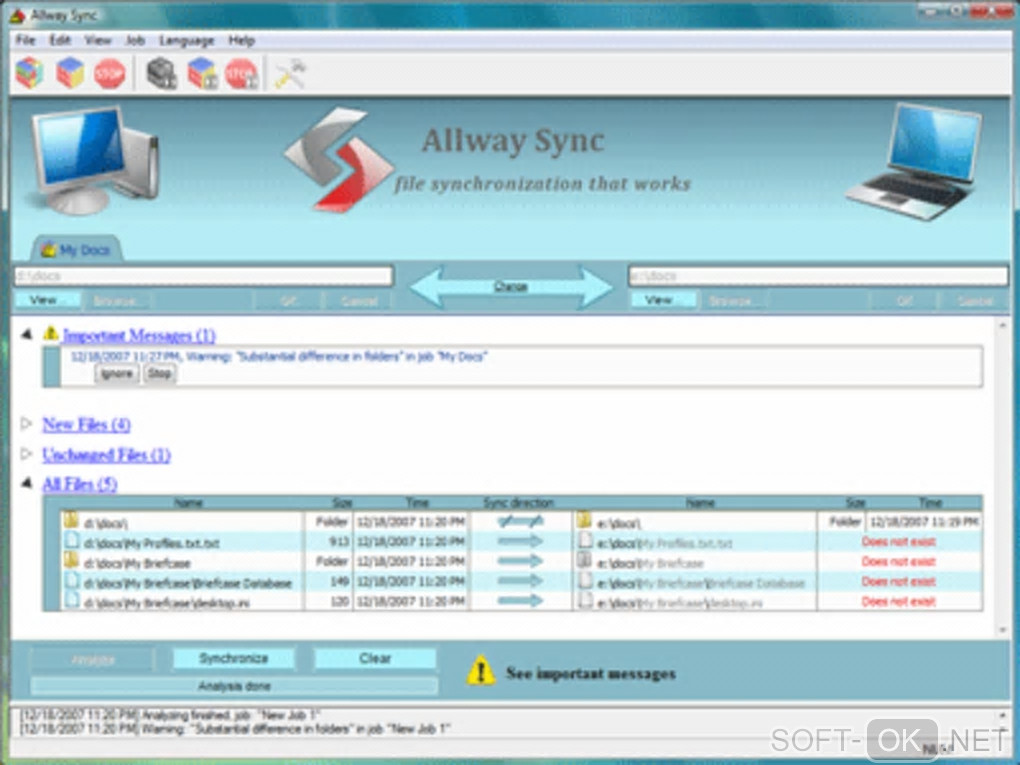1020x765 pixels.
Task: Click the sync direction arrow in d:\docs\ row
Action: [520, 521]
